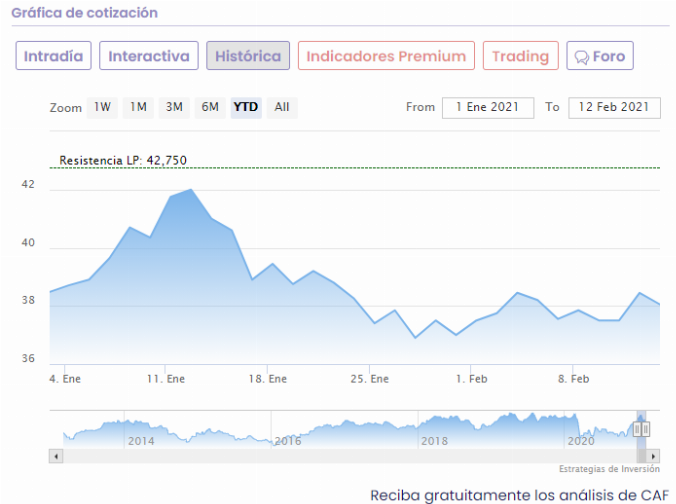Viewport: 676px width, 504px height.
Task: Click the navigator scroll left arrow
Action: [x=56, y=456]
